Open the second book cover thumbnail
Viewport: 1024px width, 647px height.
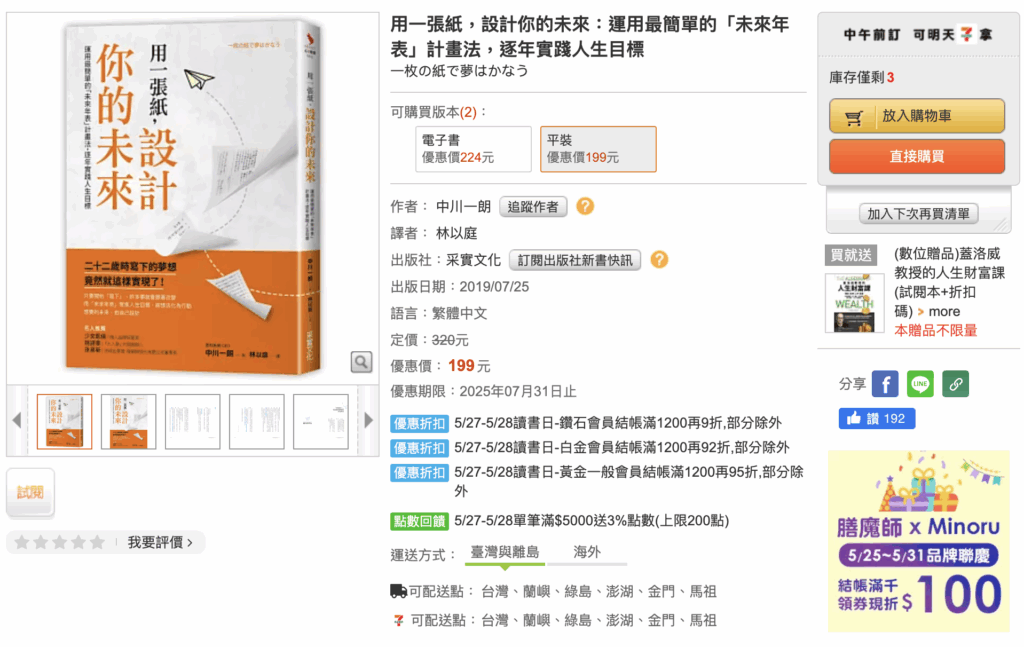[128, 422]
